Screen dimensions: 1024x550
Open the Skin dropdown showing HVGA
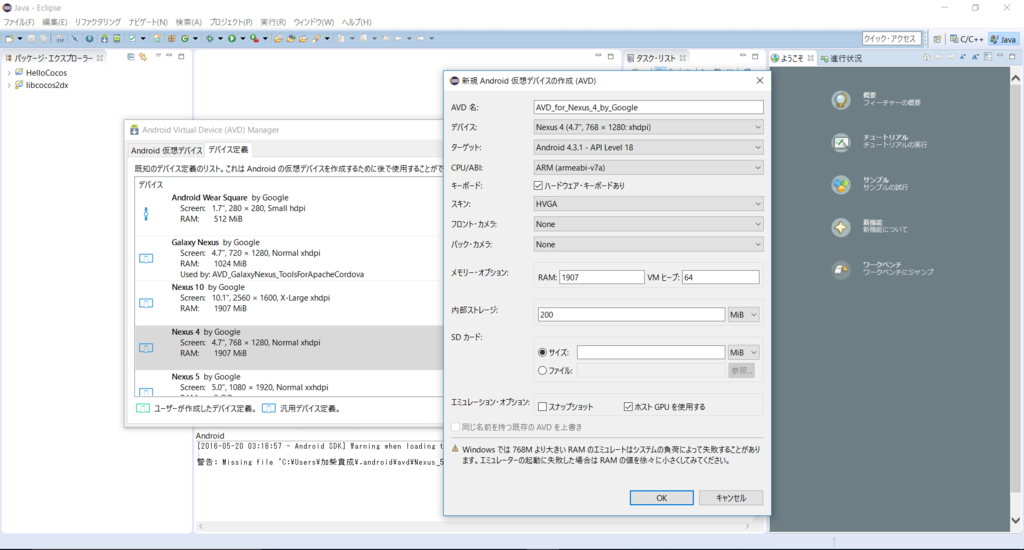coord(648,204)
